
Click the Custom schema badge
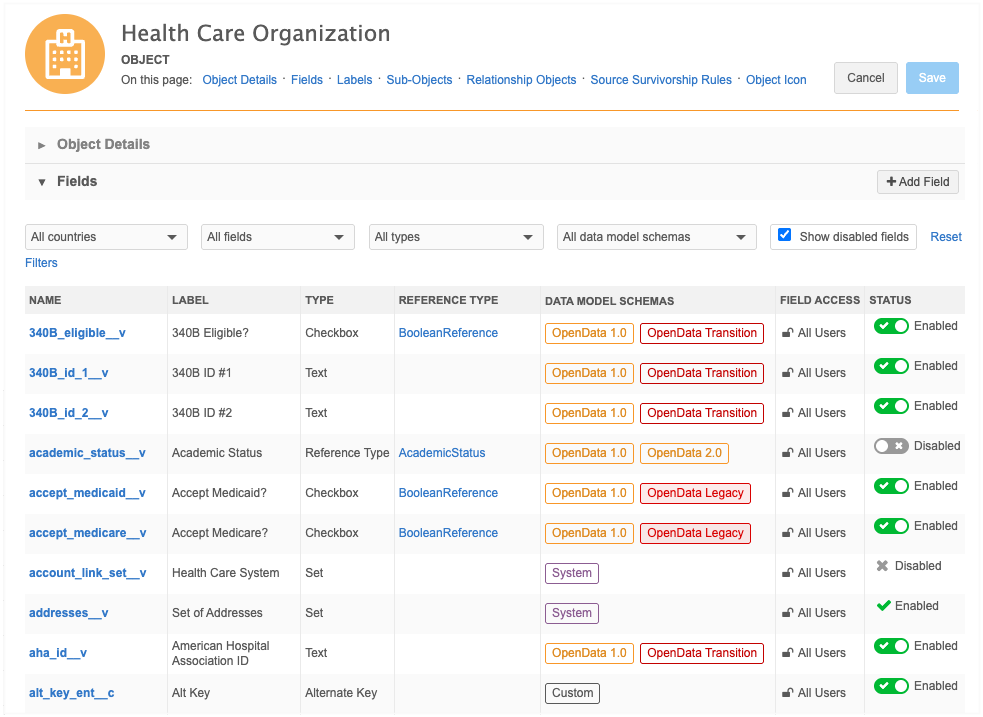coord(572,693)
